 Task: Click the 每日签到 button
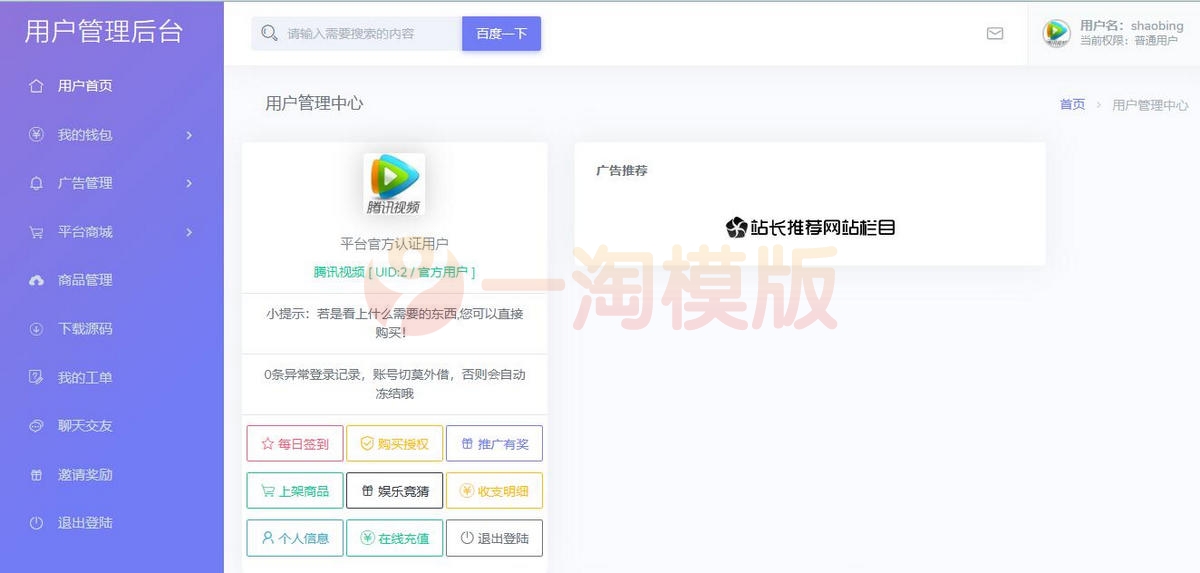pos(295,443)
